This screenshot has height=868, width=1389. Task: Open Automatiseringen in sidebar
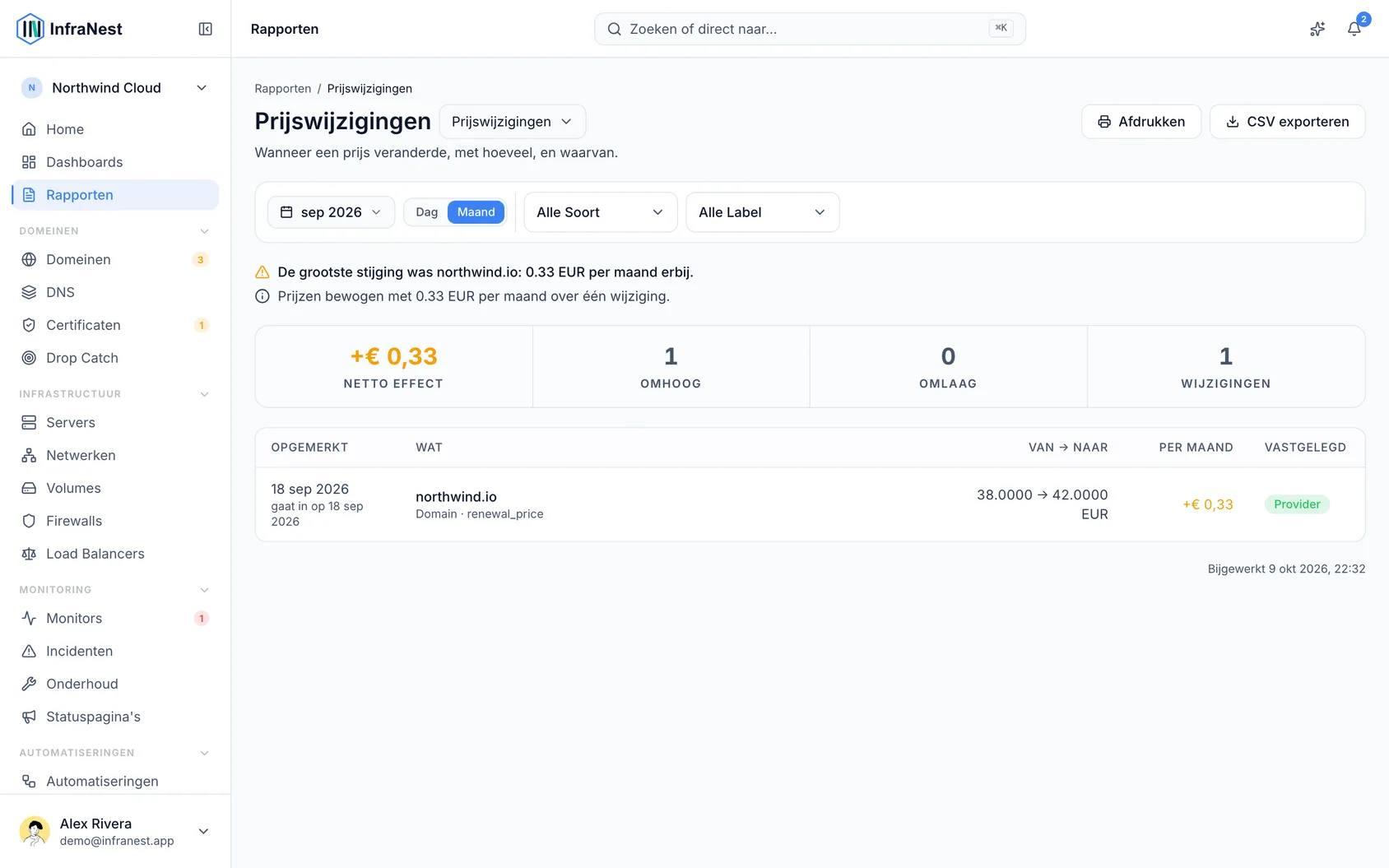coord(115,781)
